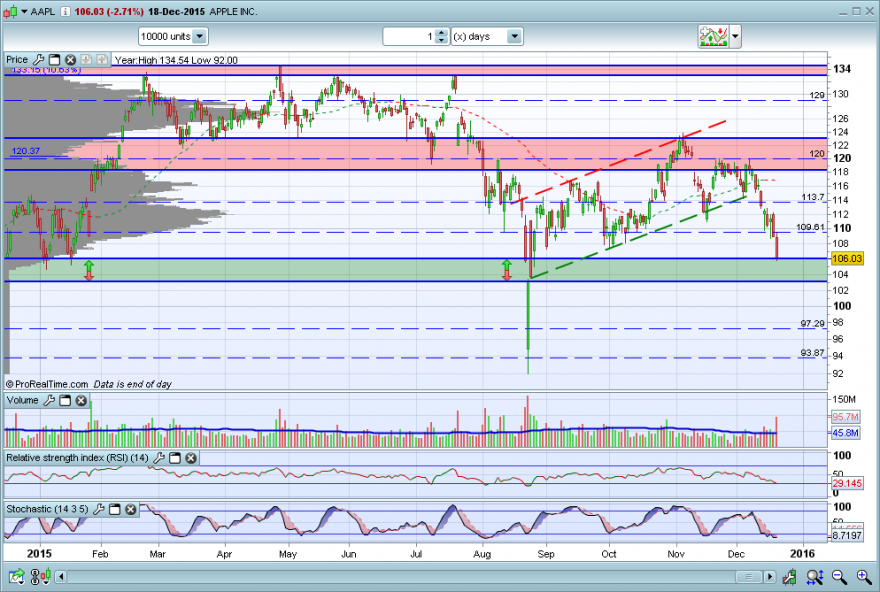
Task: Click the timeframe number input field
Action: (x=410, y=36)
